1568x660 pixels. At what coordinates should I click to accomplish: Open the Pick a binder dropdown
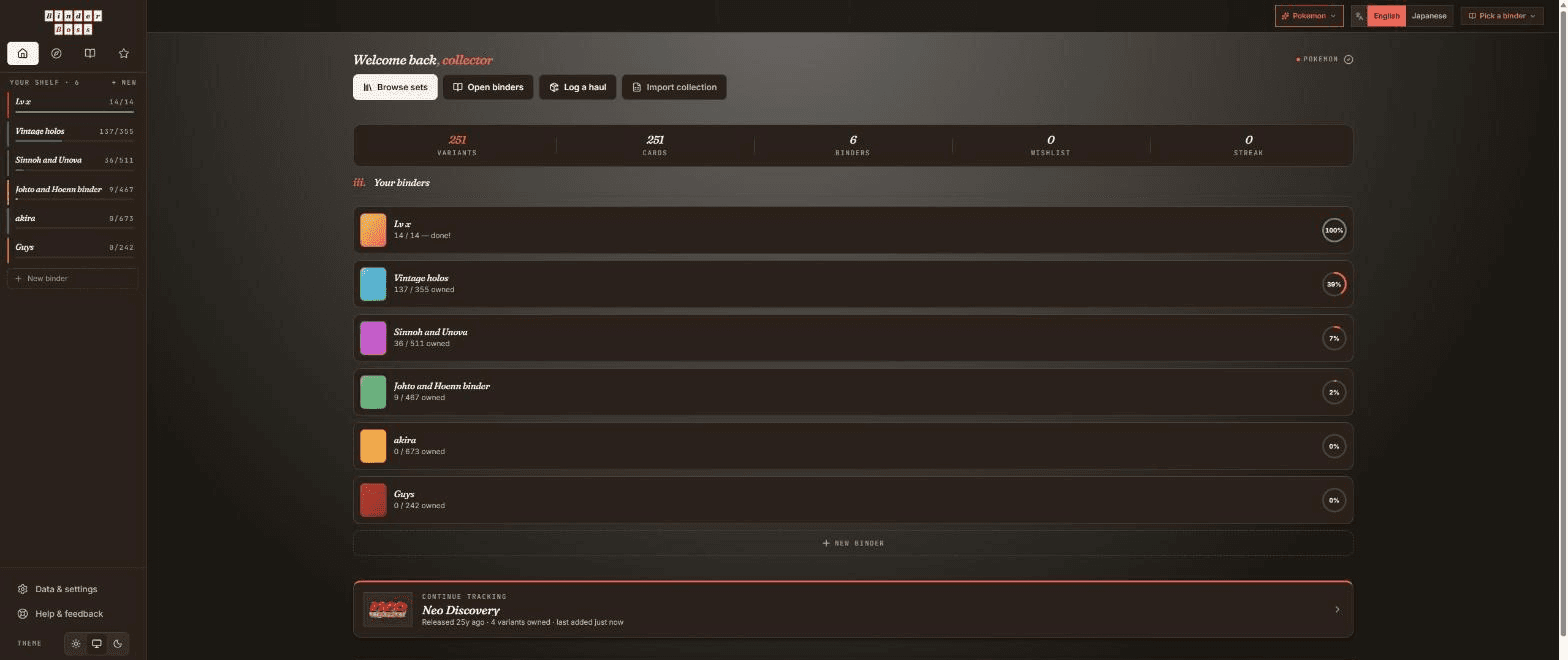coord(1502,16)
